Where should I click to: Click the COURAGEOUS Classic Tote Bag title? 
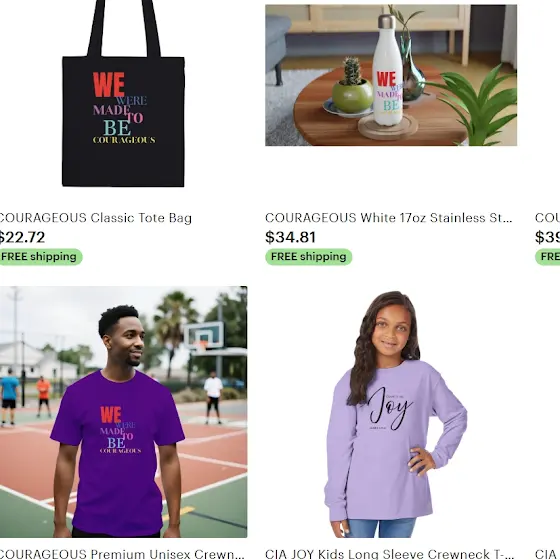(x=94, y=218)
